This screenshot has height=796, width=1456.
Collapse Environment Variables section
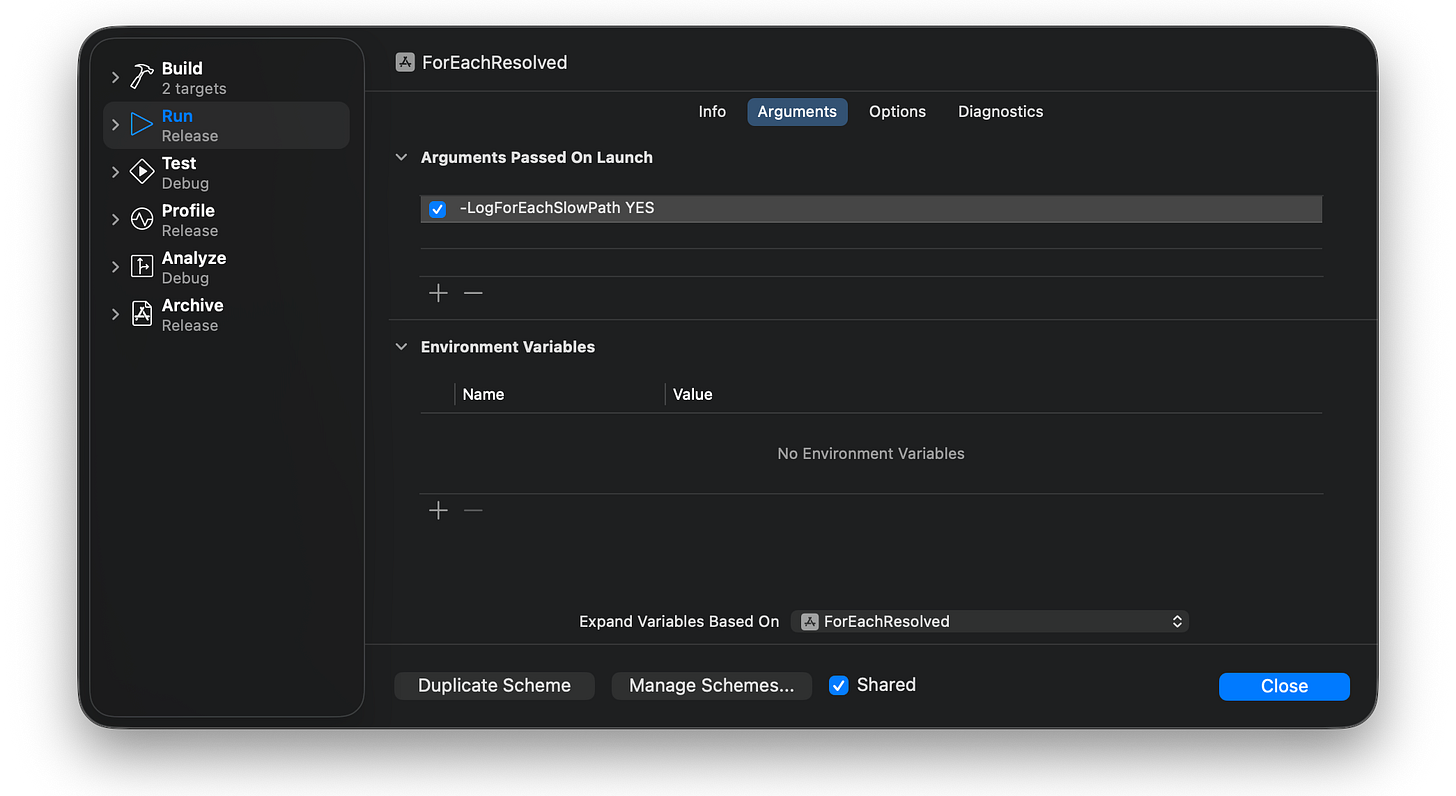(402, 347)
